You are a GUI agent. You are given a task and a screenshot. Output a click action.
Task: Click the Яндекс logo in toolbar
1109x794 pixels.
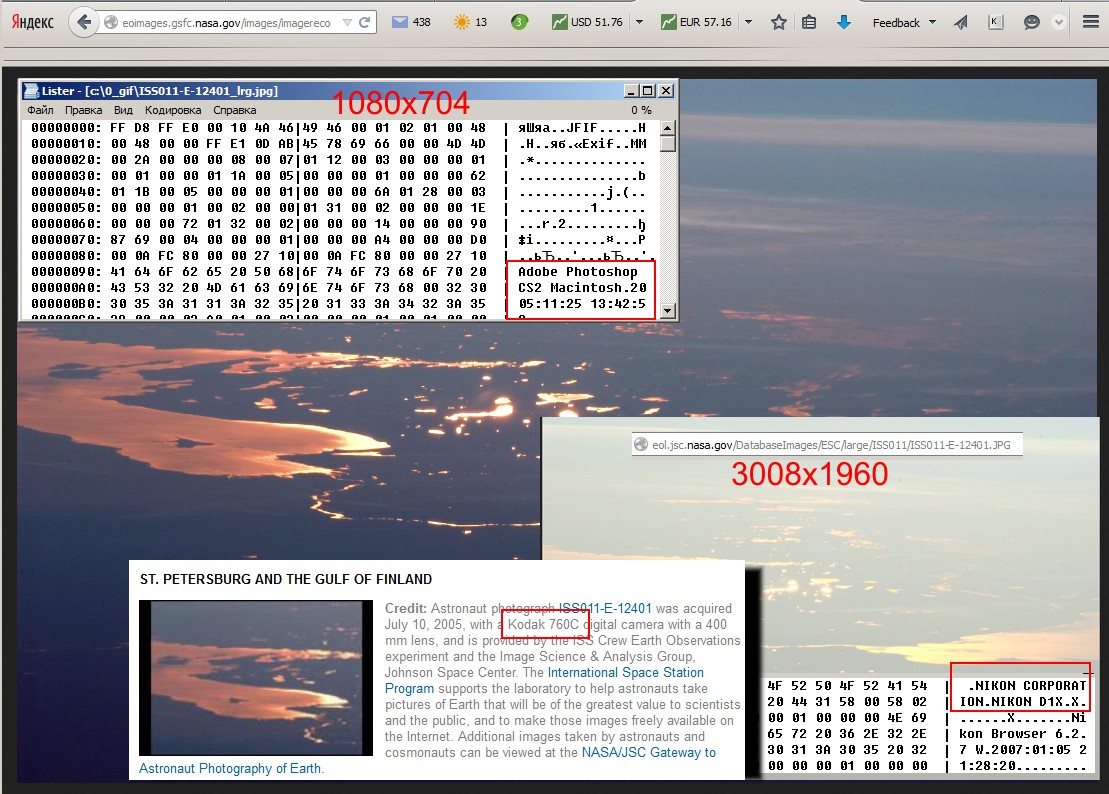click(33, 22)
